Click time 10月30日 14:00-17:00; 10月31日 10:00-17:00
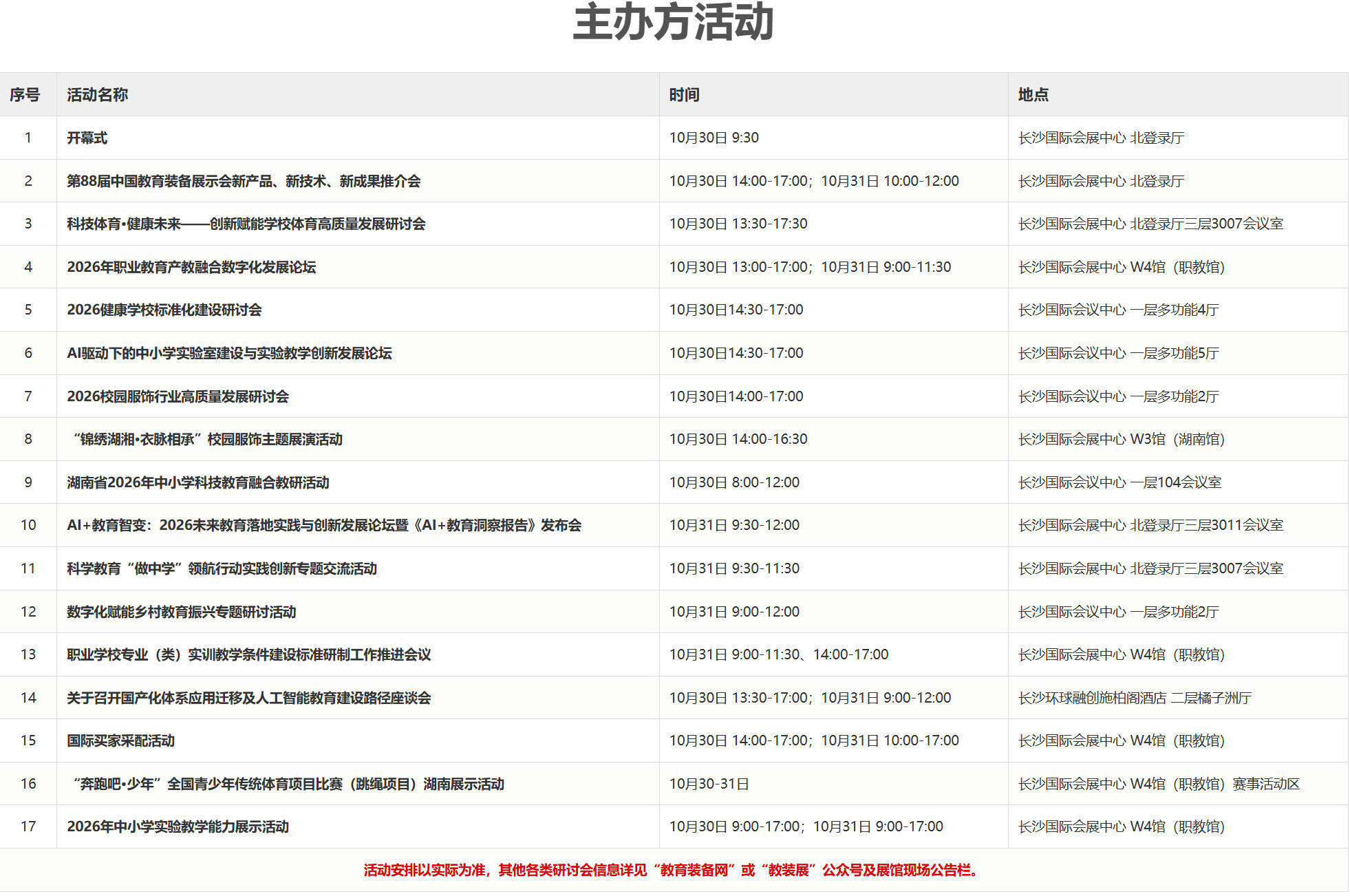 click(x=814, y=740)
